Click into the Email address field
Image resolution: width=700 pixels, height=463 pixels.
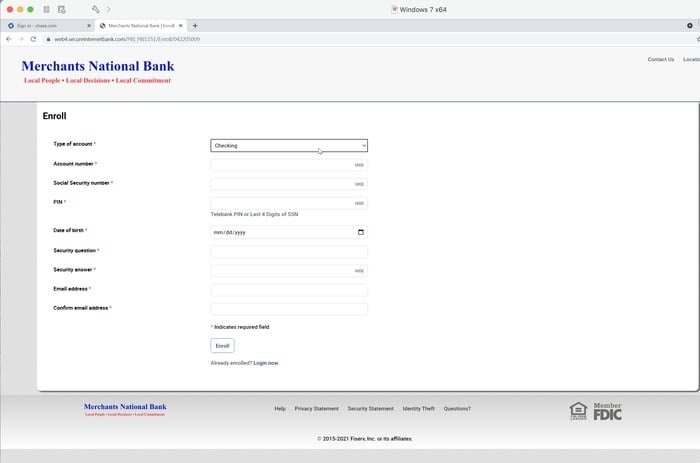point(289,290)
